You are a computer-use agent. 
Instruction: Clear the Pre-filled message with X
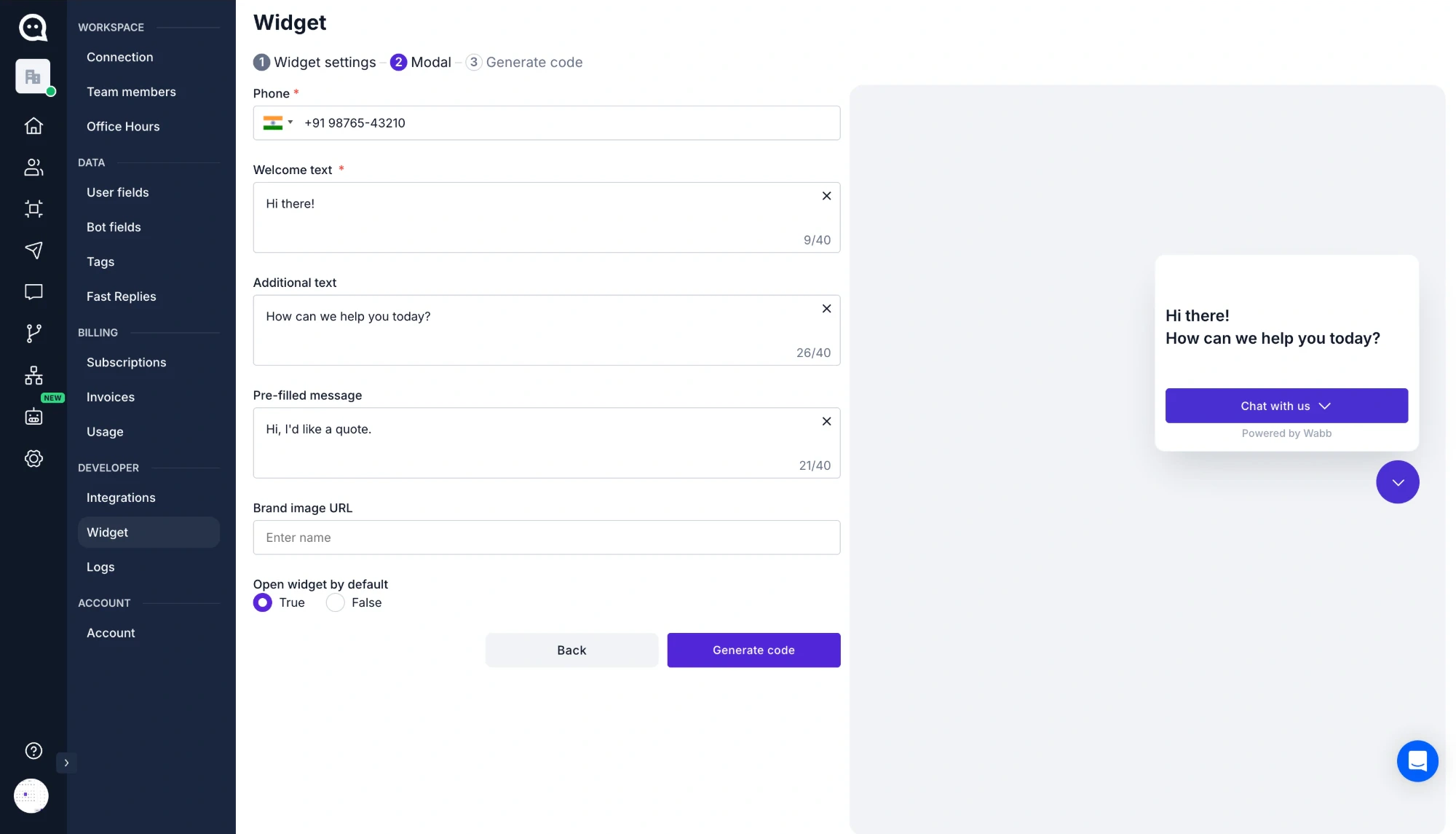(x=826, y=422)
